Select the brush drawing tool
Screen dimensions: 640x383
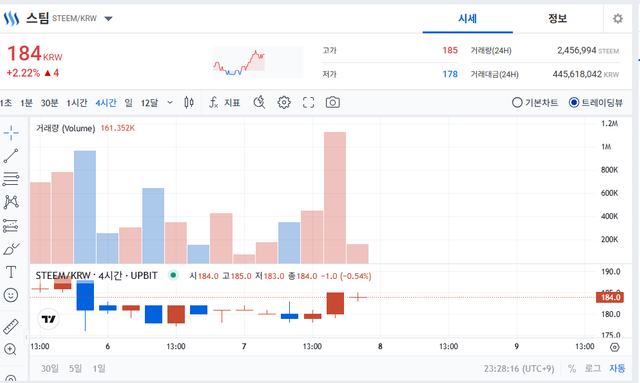11,249
